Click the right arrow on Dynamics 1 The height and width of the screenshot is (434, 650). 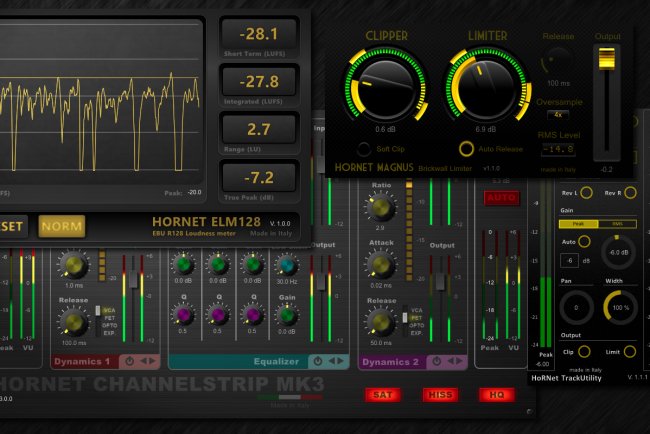pyautogui.click(x=152, y=361)
